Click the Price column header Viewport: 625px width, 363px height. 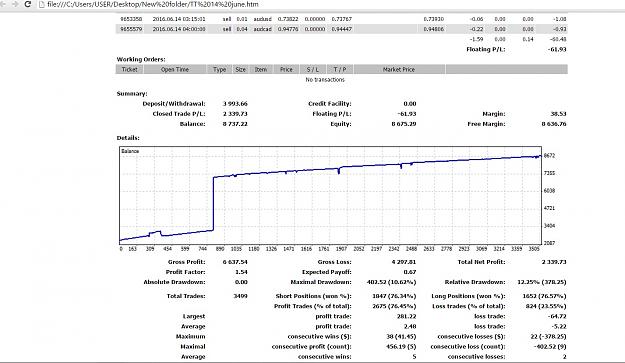(x=286, y=69)
